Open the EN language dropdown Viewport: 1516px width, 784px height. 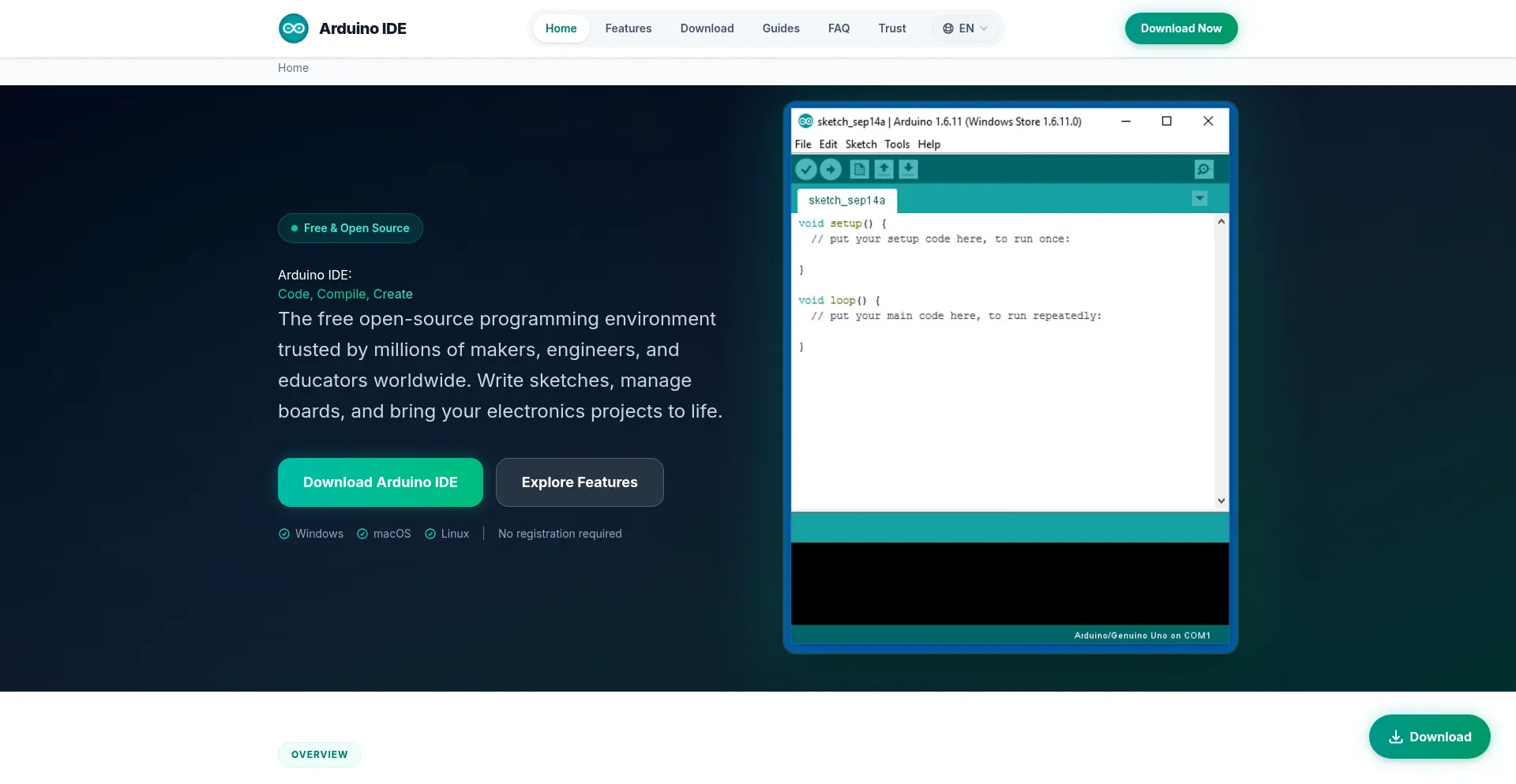(x=965, y=28)
